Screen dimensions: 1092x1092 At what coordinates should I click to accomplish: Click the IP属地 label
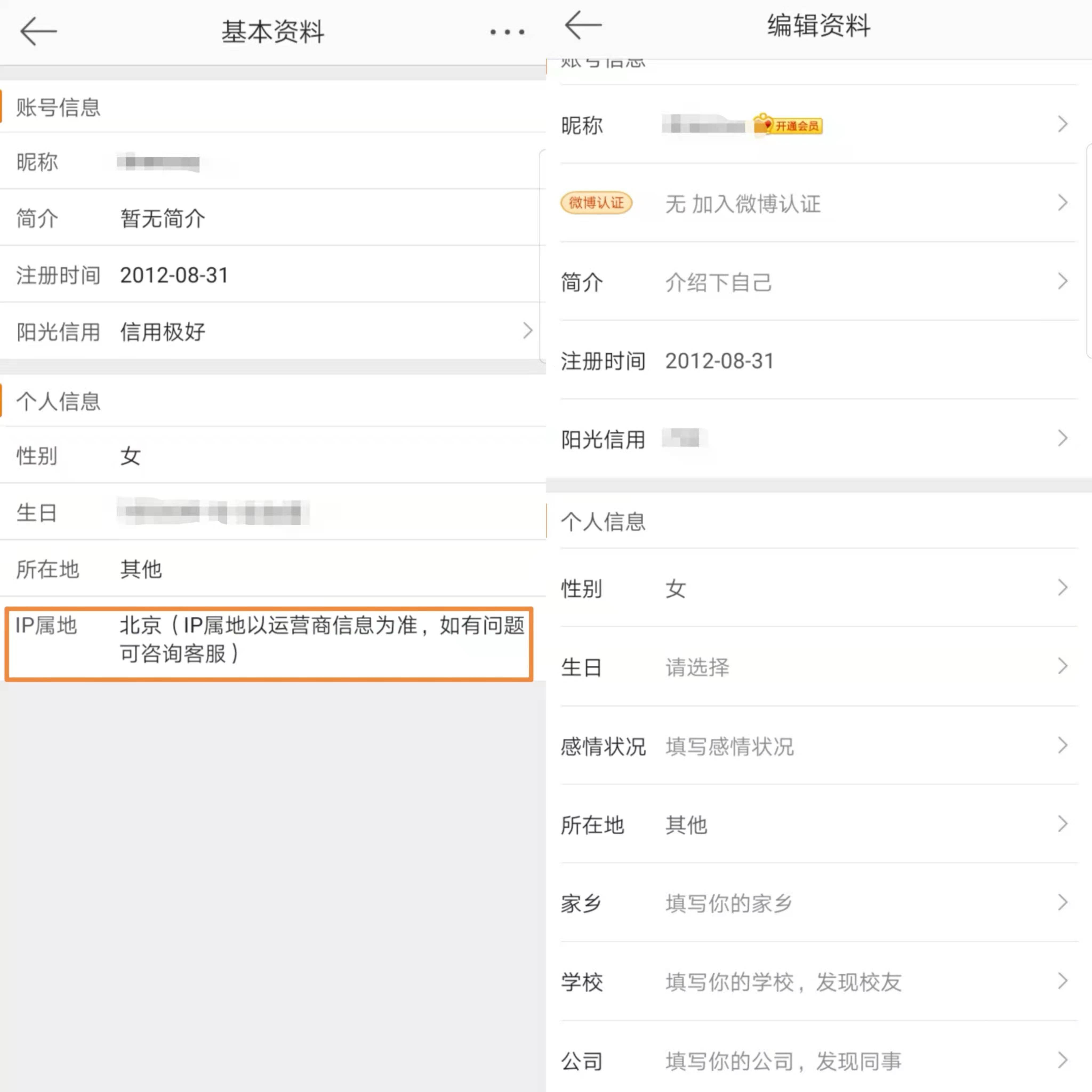pyautogui.click(x=46, y=626)
